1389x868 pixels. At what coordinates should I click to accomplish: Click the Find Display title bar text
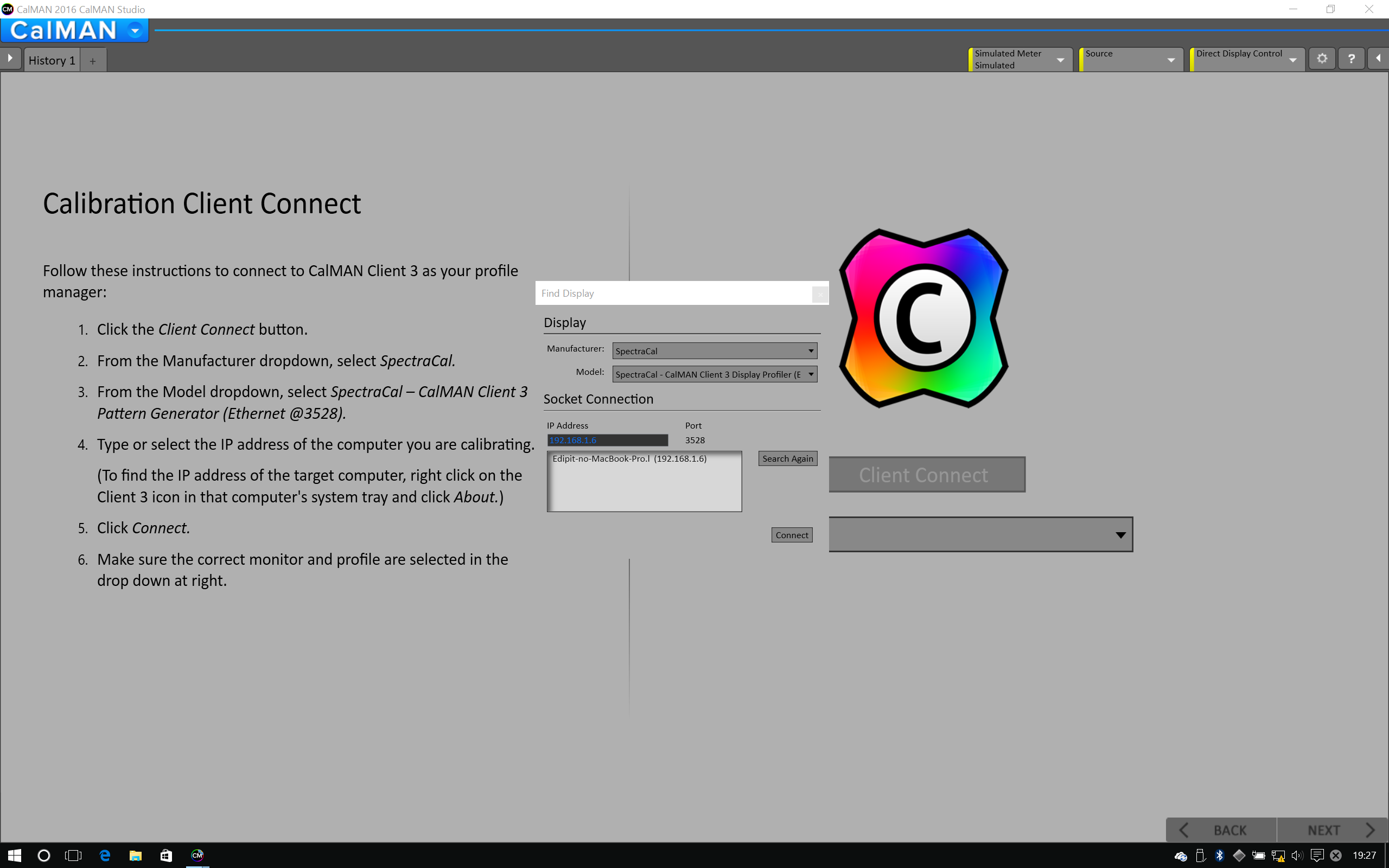coord(567,293)
